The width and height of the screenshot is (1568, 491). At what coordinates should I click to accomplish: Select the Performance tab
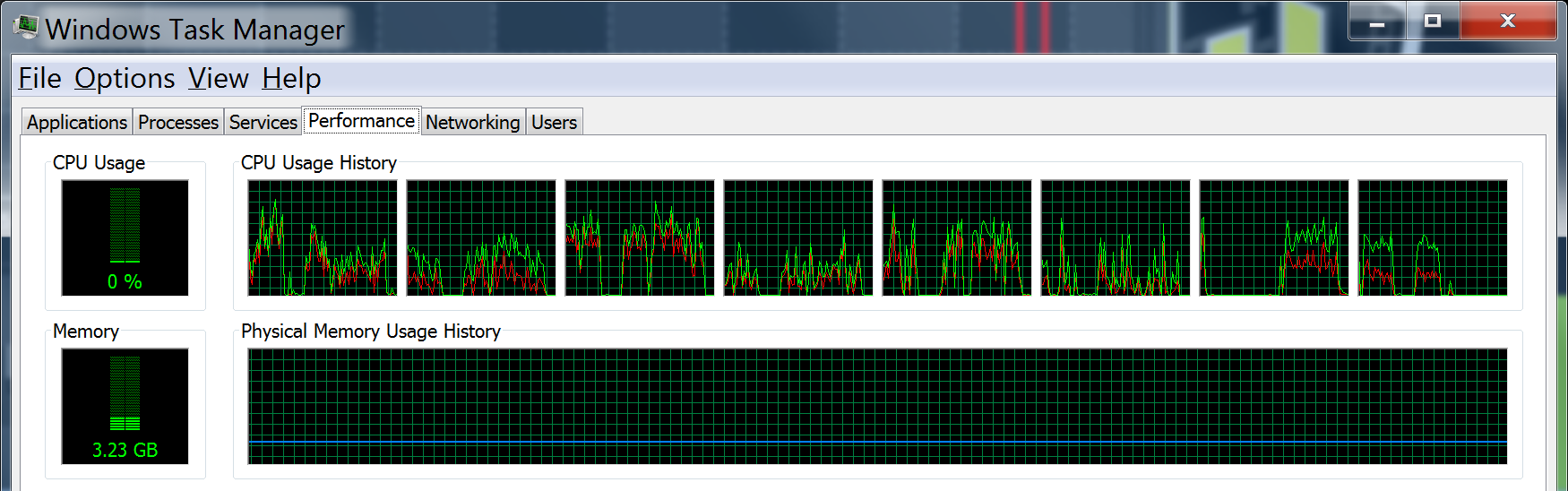click(361, 120)
